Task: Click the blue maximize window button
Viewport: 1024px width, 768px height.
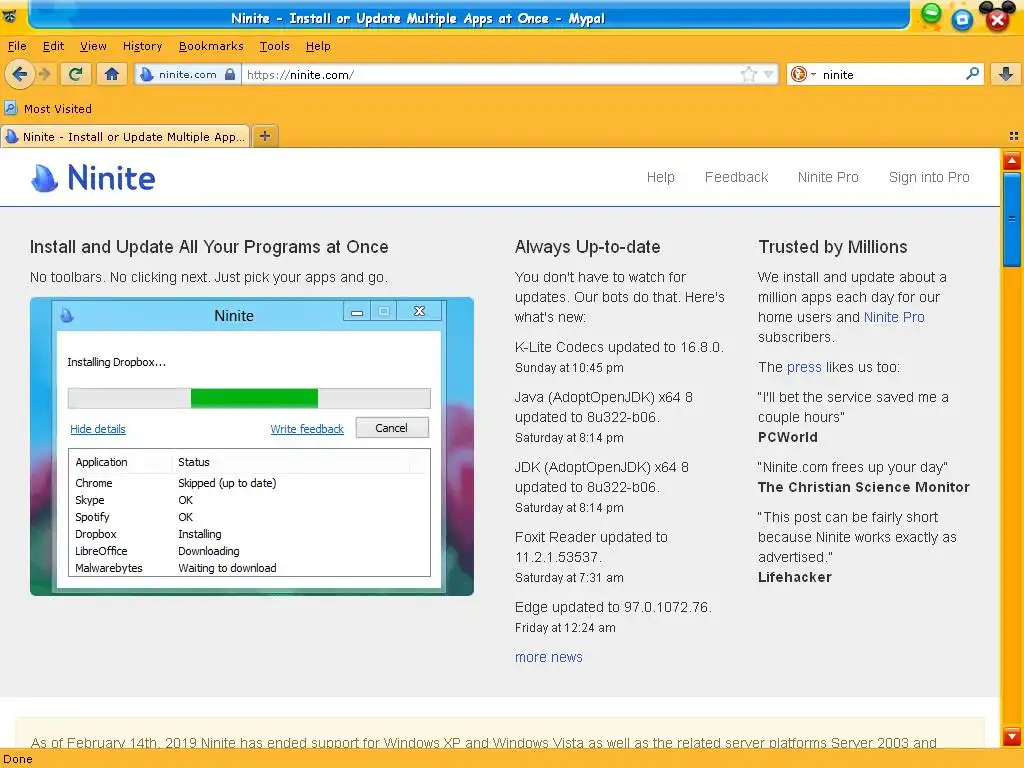Action: coord(962,20)
